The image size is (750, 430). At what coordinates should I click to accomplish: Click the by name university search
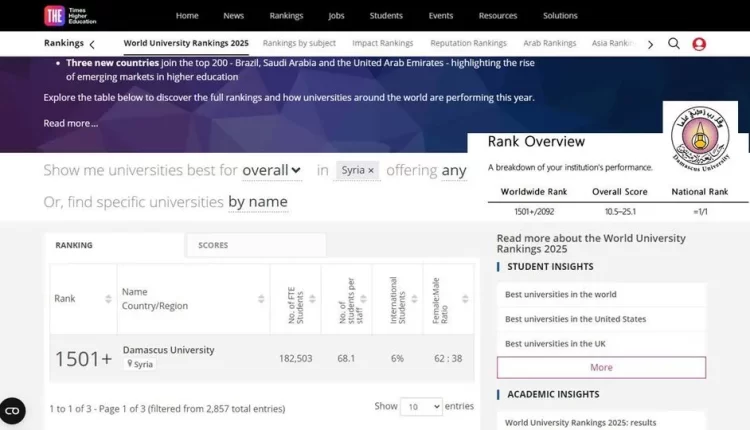(x=258, y=202)
